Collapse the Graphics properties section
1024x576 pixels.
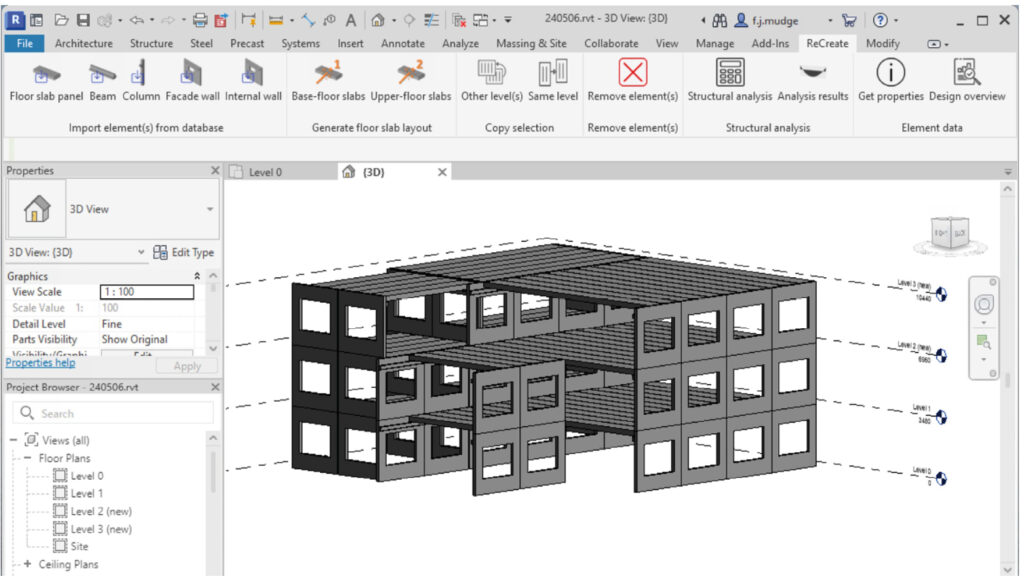point(197,276)
